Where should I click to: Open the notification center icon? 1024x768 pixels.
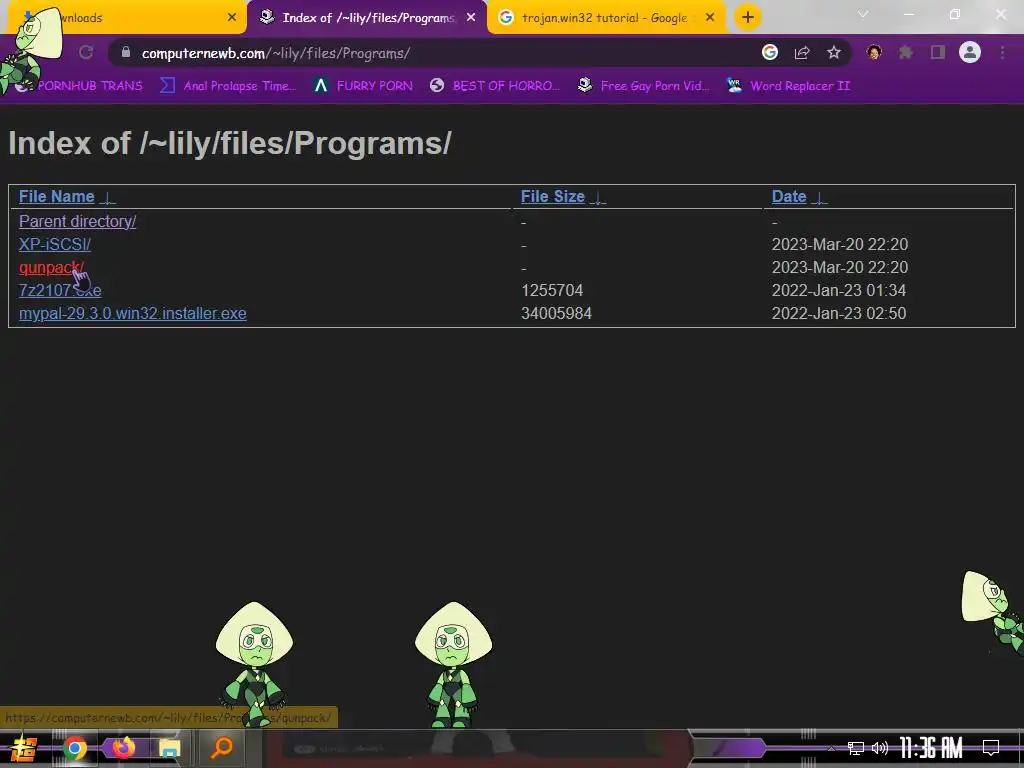pos(991,748)
